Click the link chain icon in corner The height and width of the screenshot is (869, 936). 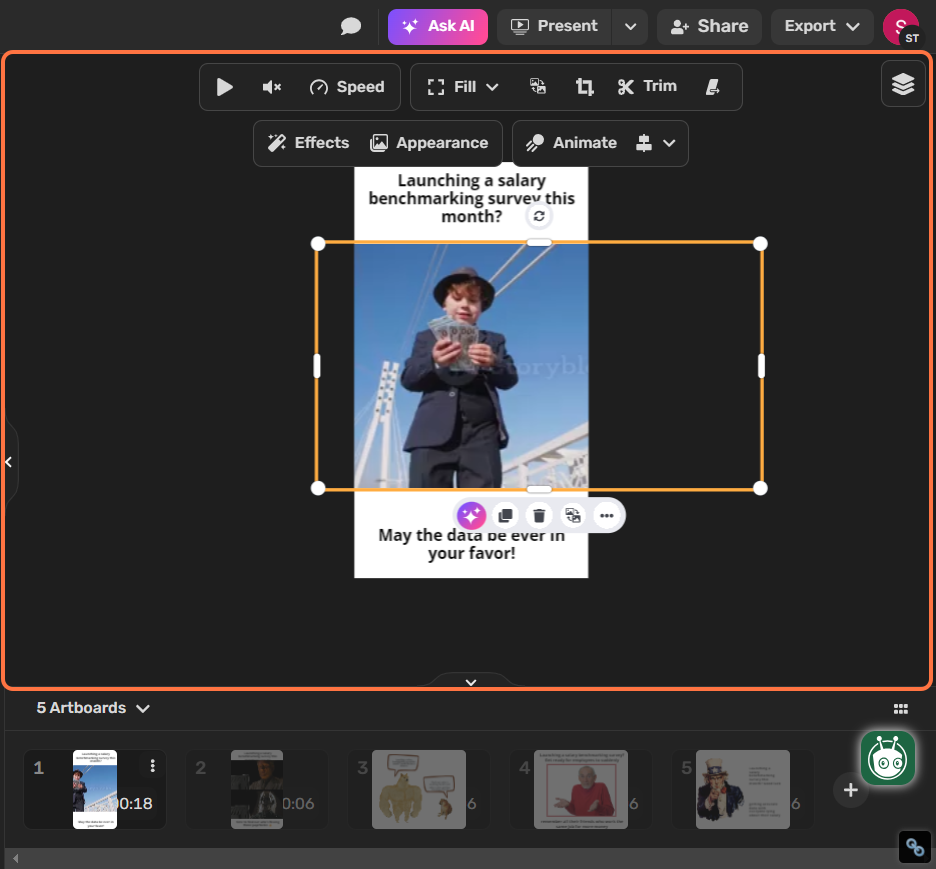tap(915, 846)
